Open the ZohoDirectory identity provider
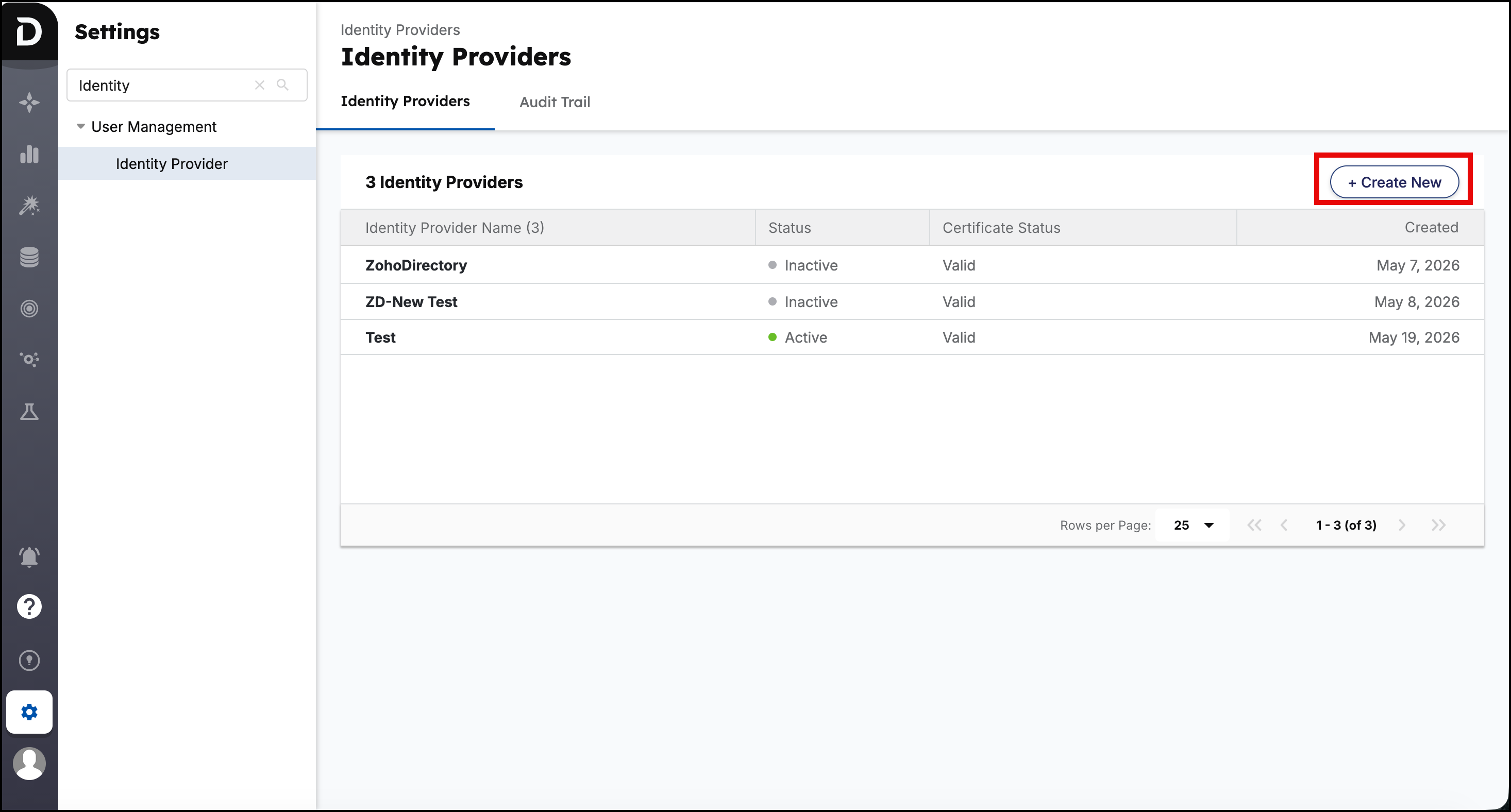Viewport: 1511px width, 812px height. [416, 265]
